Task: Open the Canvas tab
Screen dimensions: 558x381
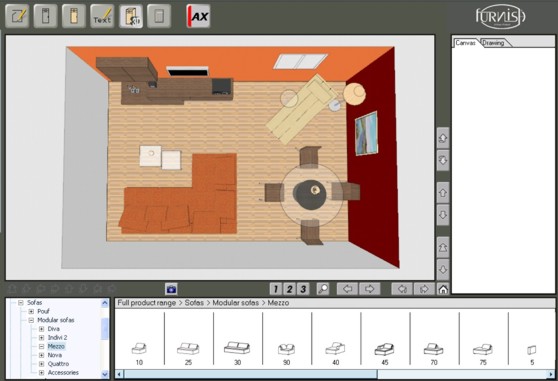Action: point(465,43)
